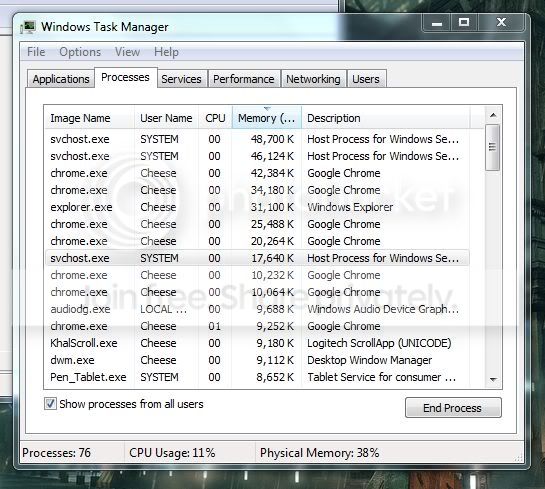Viewport: 545px width, 489px height.
Task: Click the scrollbar up arrow
Action: click(x=493, y=115)
